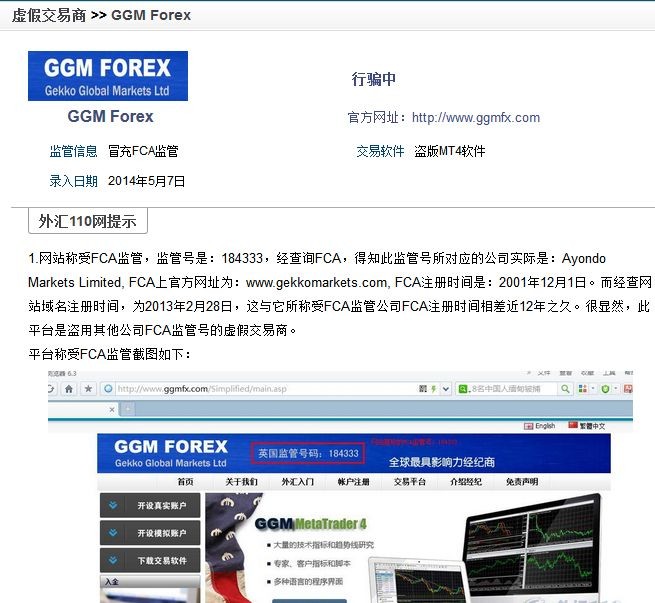Image resolution: width=655 pixels, height=603 pixels.
Task: Switch language to 繁體中文
Action: pyautogui.click(x=586, y=426)
